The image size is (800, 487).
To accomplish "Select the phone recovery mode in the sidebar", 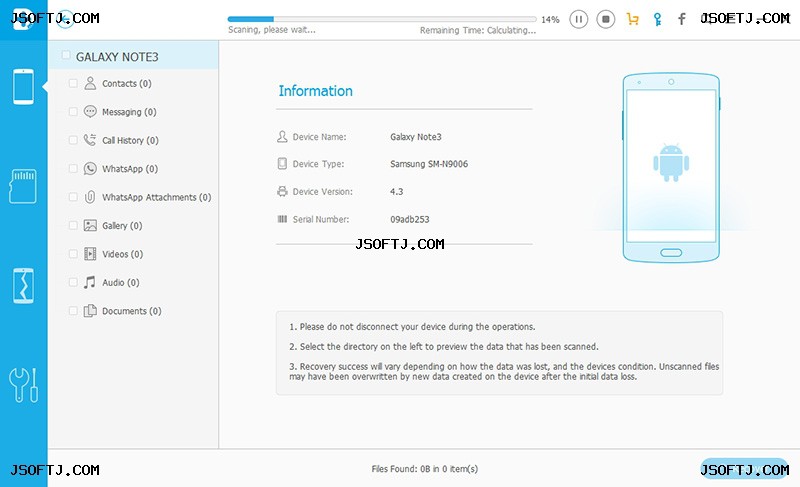I will point(23,87).
